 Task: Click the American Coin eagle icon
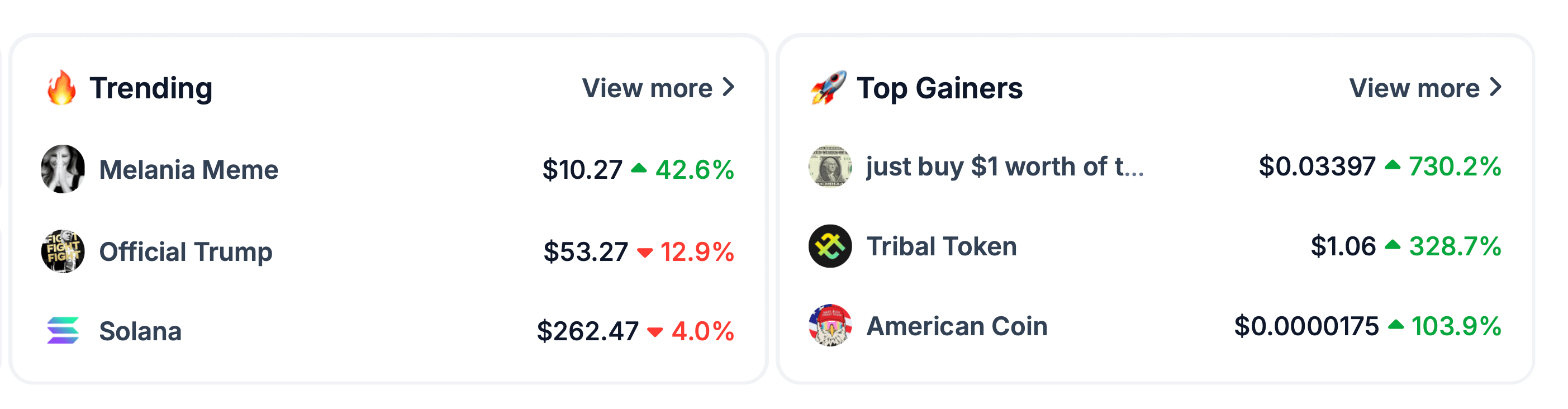tap(830, 326)
